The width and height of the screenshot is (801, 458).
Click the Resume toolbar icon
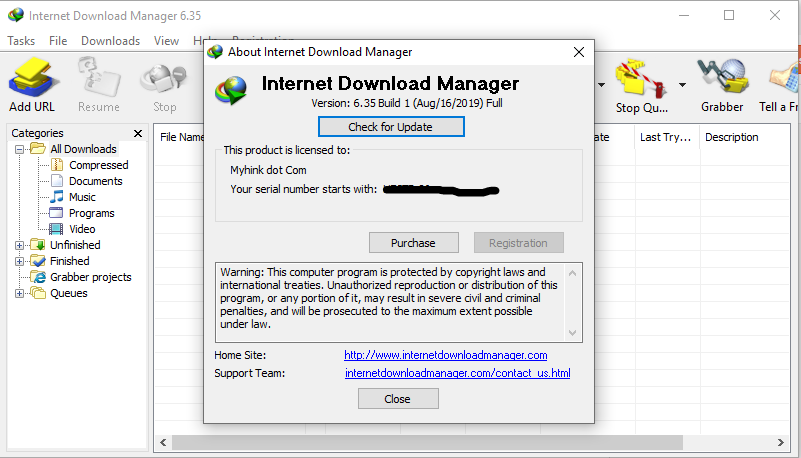pos(99,77)
